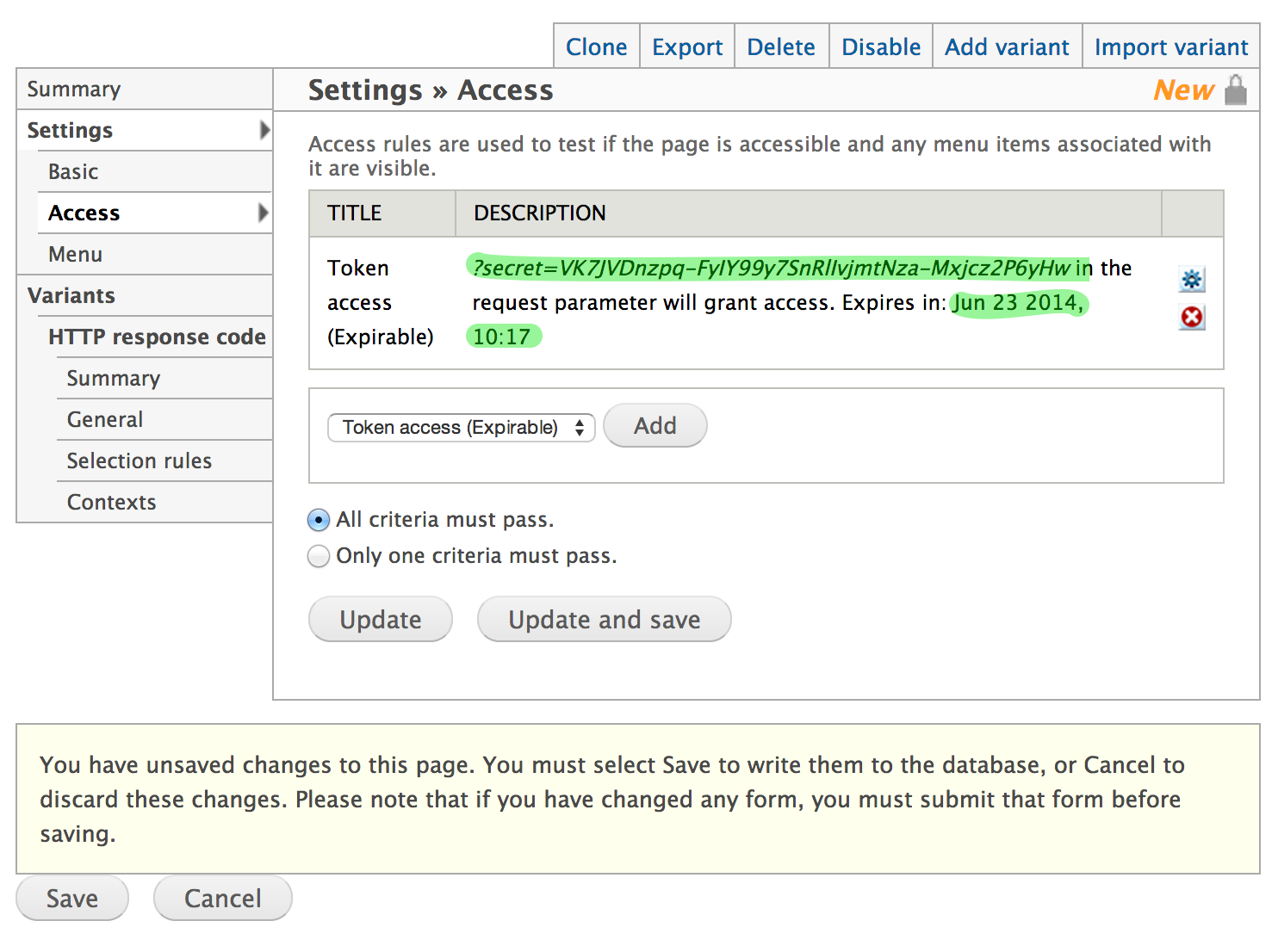Image resolution: width=1278 pixels, height=952 pixels.
Task: Select the 'Only one criteria must pass' option
Action: click(318, 556)
